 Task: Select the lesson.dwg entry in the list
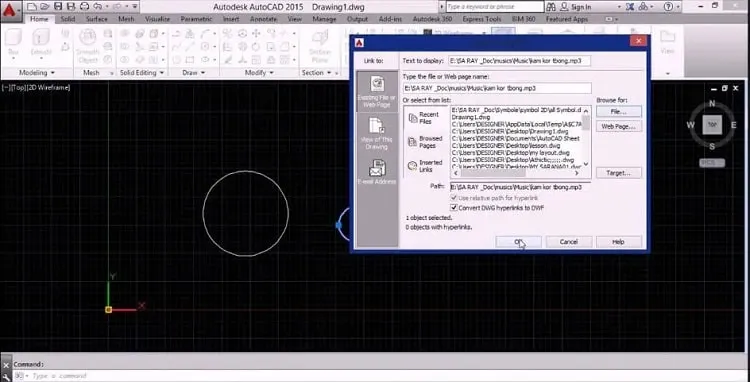coord(506,145)
